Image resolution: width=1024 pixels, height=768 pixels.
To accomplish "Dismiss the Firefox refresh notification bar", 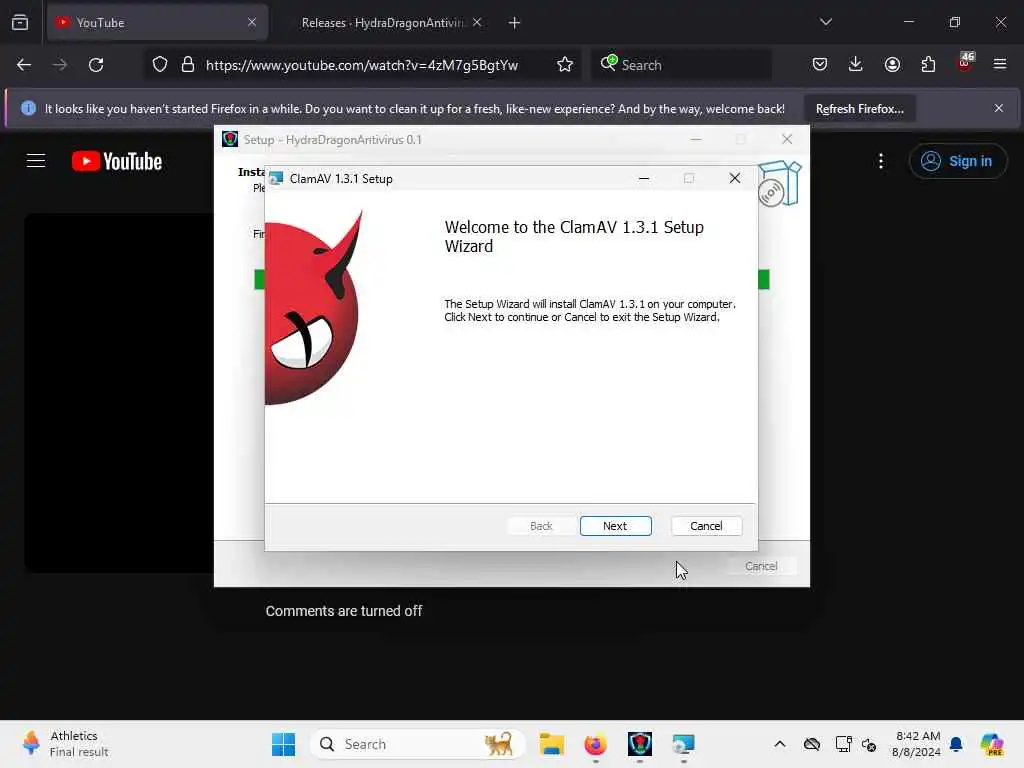I will [x=999, y=108].
